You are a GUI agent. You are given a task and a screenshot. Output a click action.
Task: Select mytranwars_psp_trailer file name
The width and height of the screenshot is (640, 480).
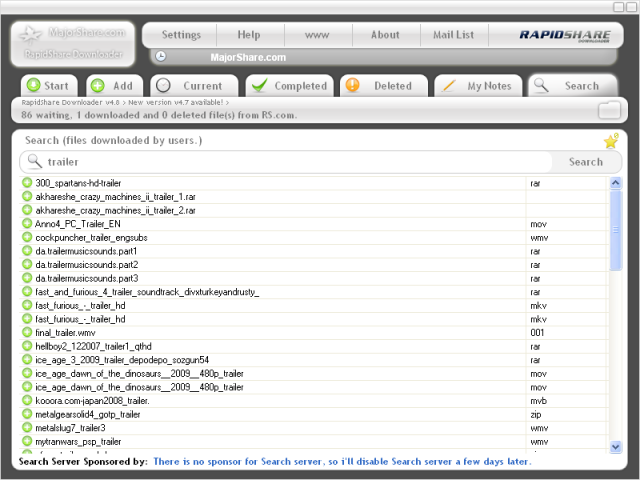[78, 442]
